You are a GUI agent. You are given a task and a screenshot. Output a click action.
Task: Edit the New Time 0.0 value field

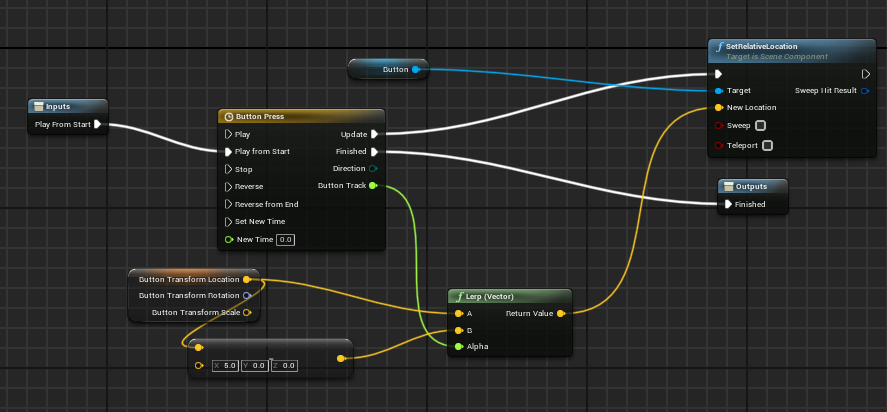(x=286, y=240)
